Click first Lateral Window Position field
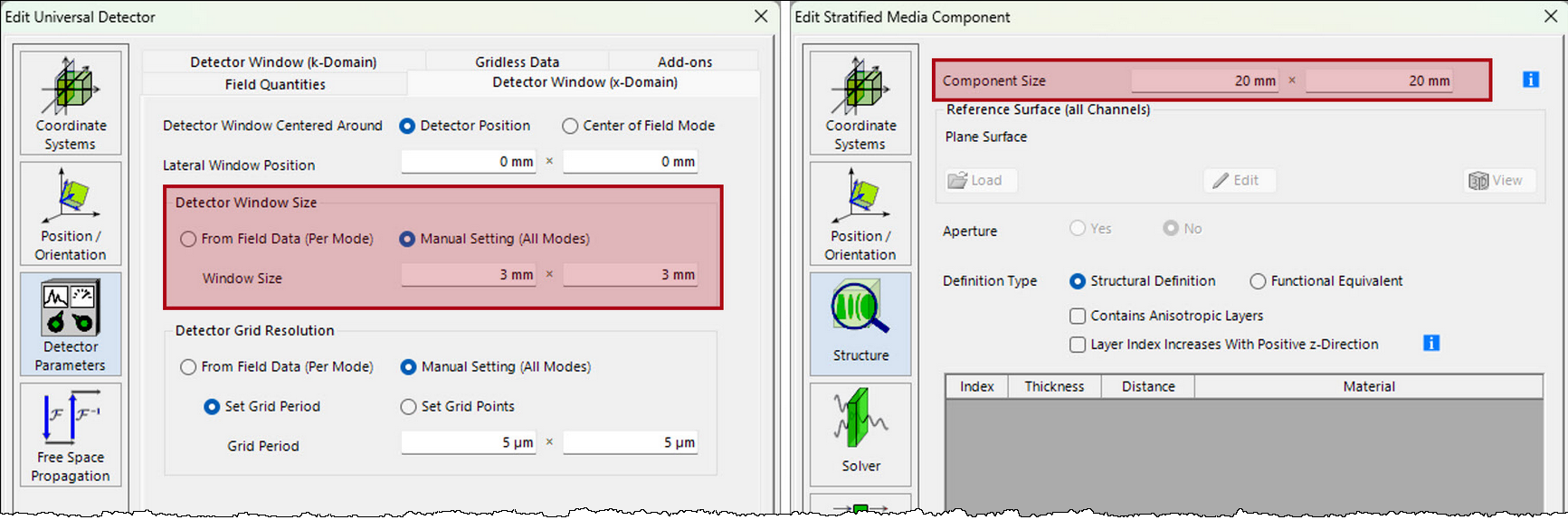This screenshot has height=520, width=1568. (469, 161)
